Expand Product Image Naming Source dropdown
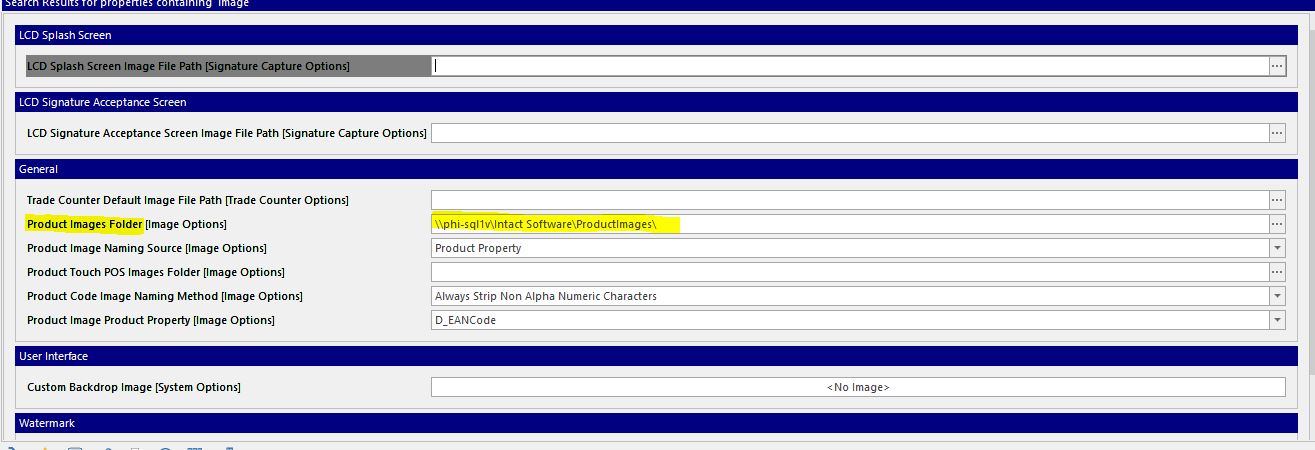The width and height of the screenshot is (1315, 450). pyautogui.click(x=1277, y=248)
